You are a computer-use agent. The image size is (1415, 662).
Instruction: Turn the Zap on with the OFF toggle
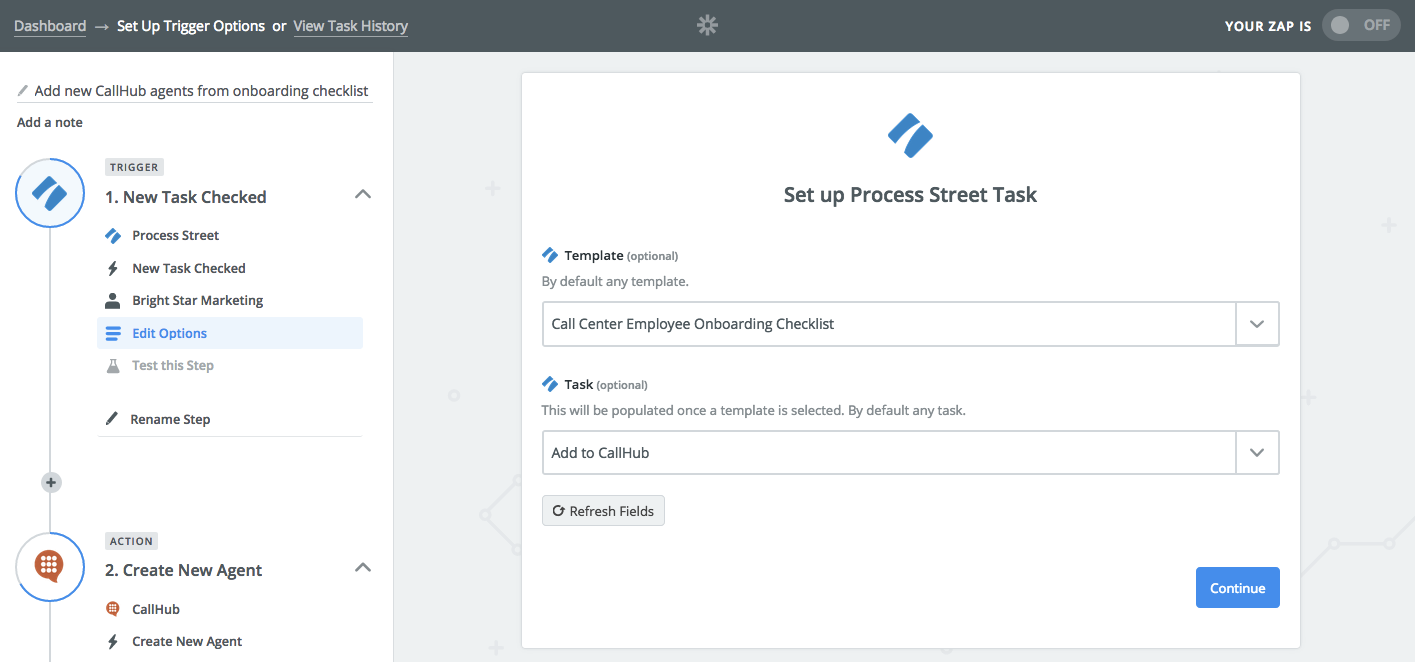click(x=1361, y=25)
